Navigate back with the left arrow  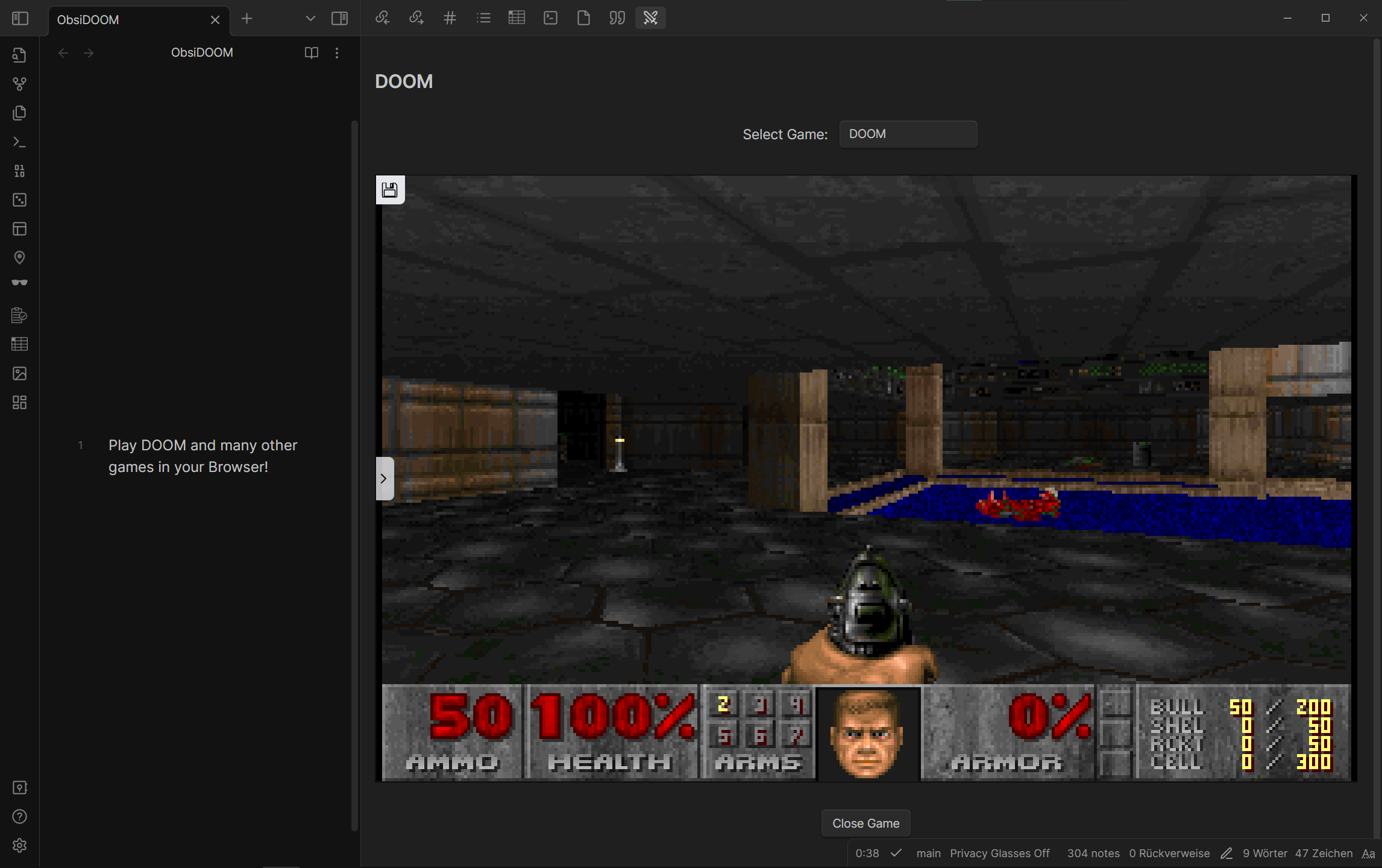coord(63,53)
